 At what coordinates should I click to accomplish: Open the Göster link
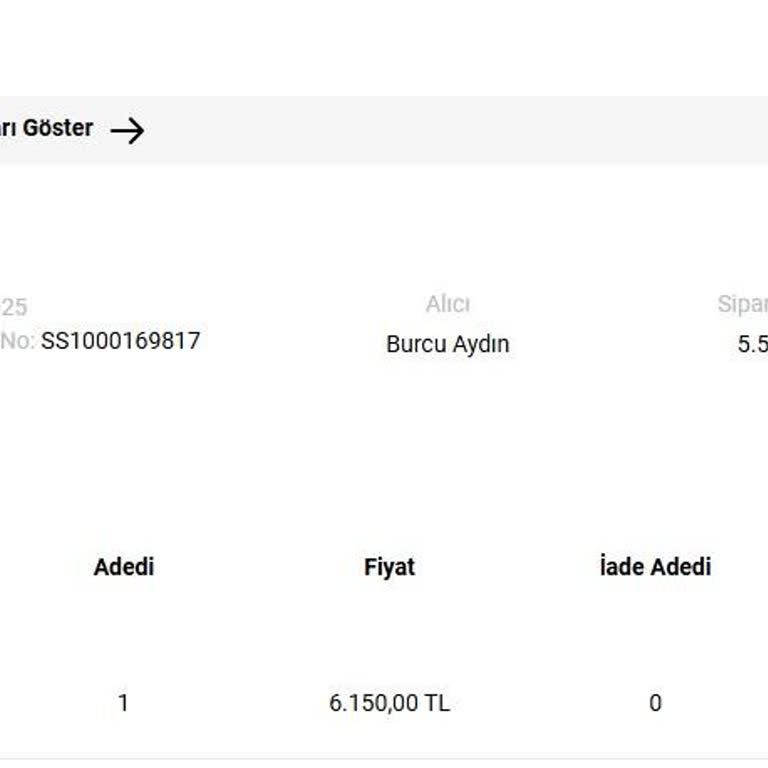(x=58, y=128)
